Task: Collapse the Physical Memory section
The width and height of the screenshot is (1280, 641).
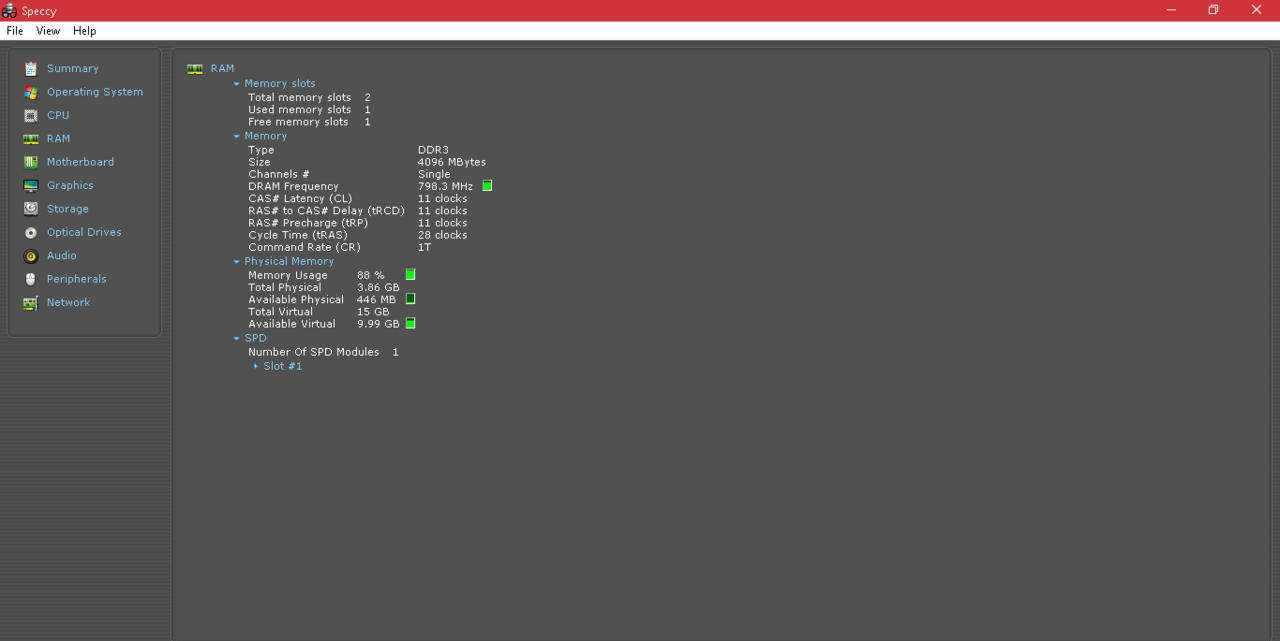Action: (x=237, y=262)
